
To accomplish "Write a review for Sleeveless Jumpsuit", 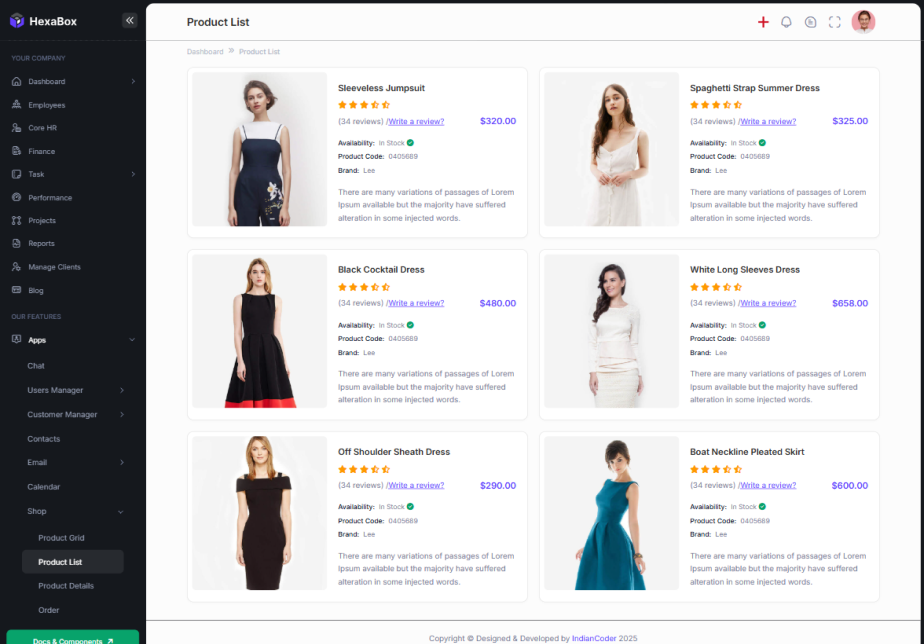I will 416,121.
